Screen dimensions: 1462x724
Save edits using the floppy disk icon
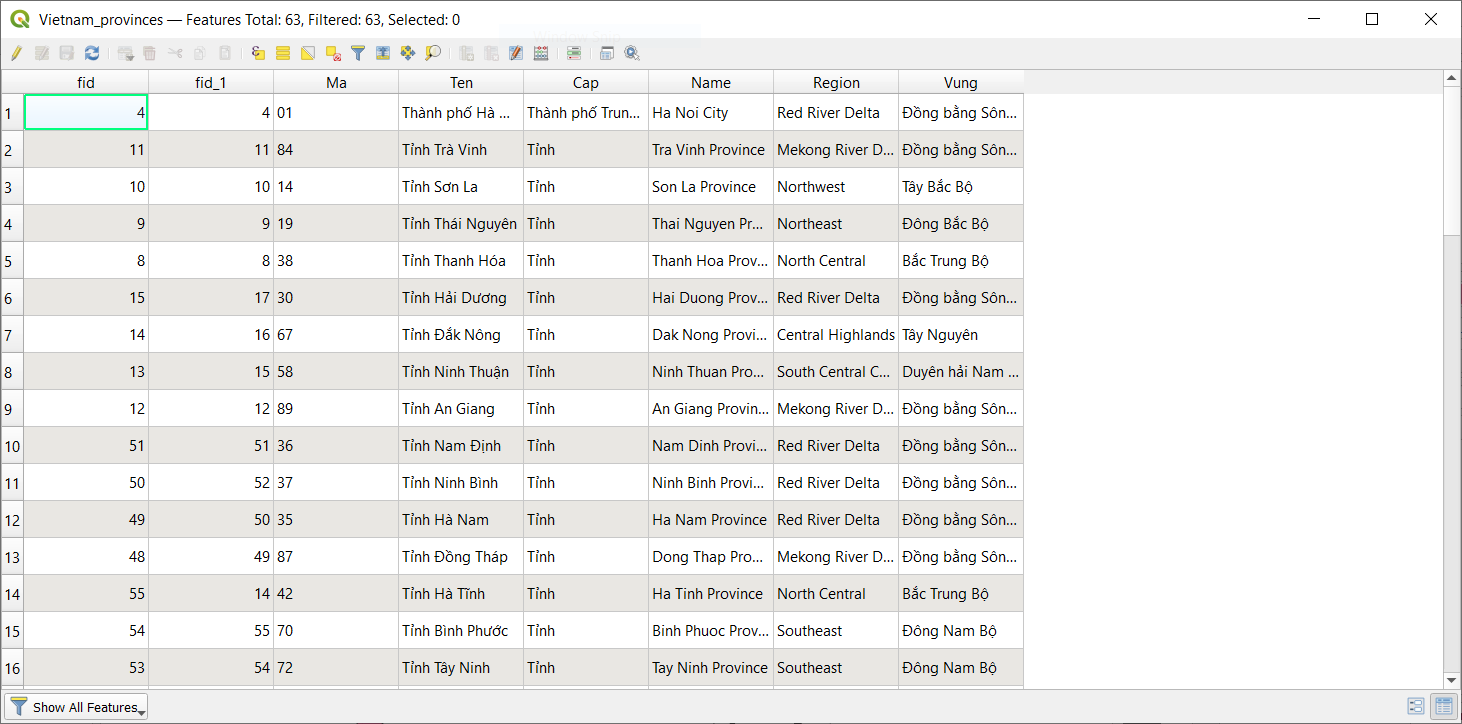67,53
